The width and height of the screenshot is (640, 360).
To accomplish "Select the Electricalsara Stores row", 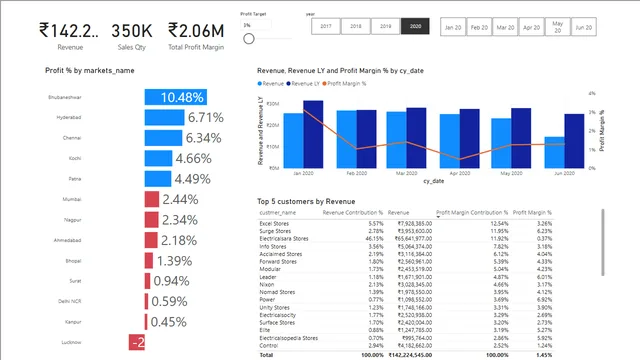I will tap(405, 239).
